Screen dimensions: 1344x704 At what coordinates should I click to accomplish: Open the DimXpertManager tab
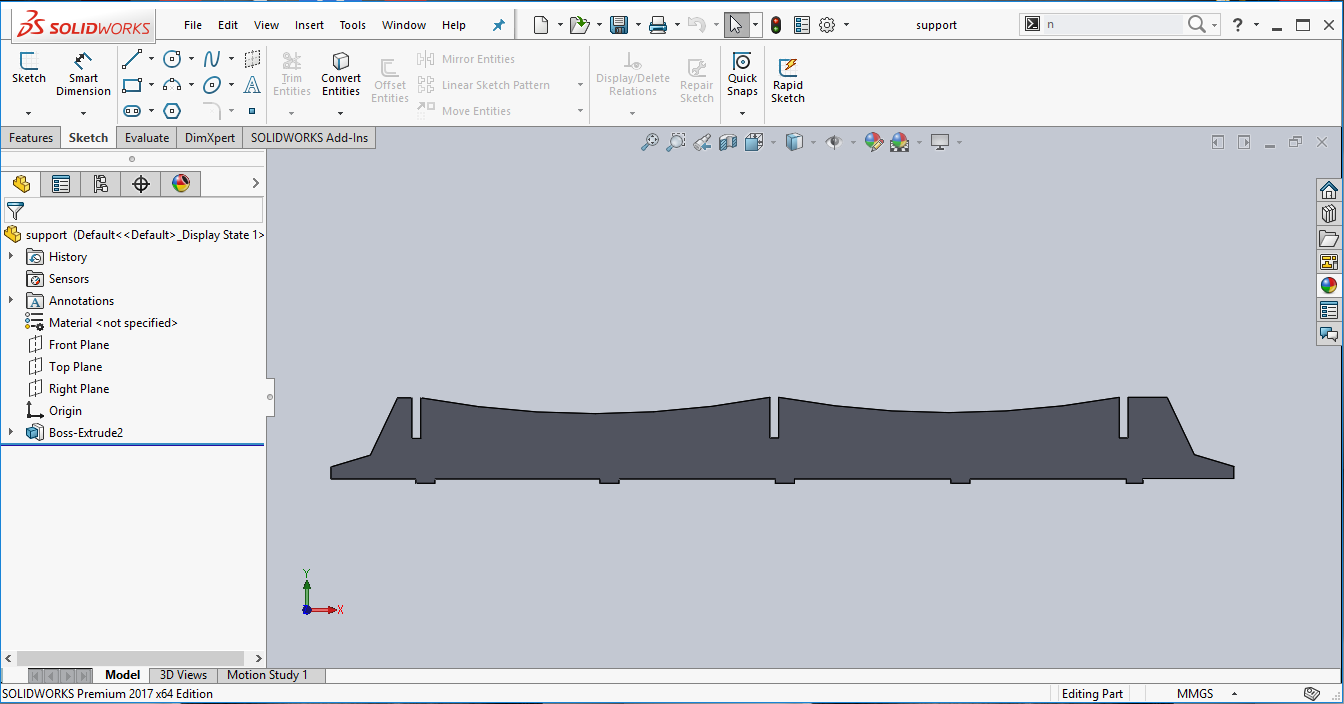pos(141,184)
